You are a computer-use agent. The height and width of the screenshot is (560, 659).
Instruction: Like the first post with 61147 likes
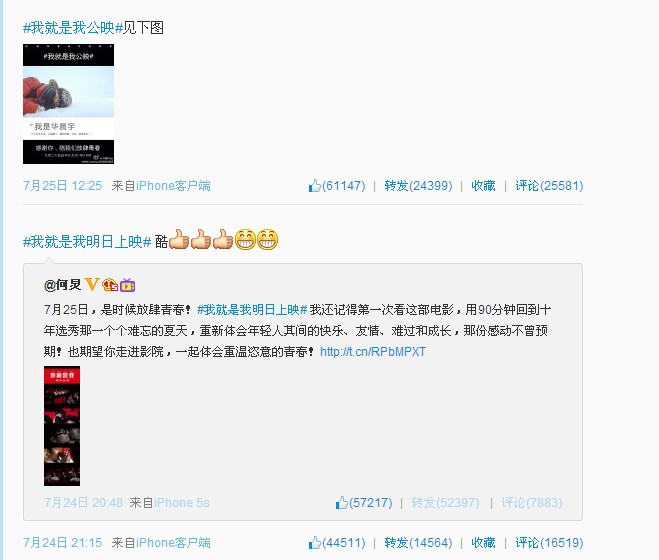337,185
